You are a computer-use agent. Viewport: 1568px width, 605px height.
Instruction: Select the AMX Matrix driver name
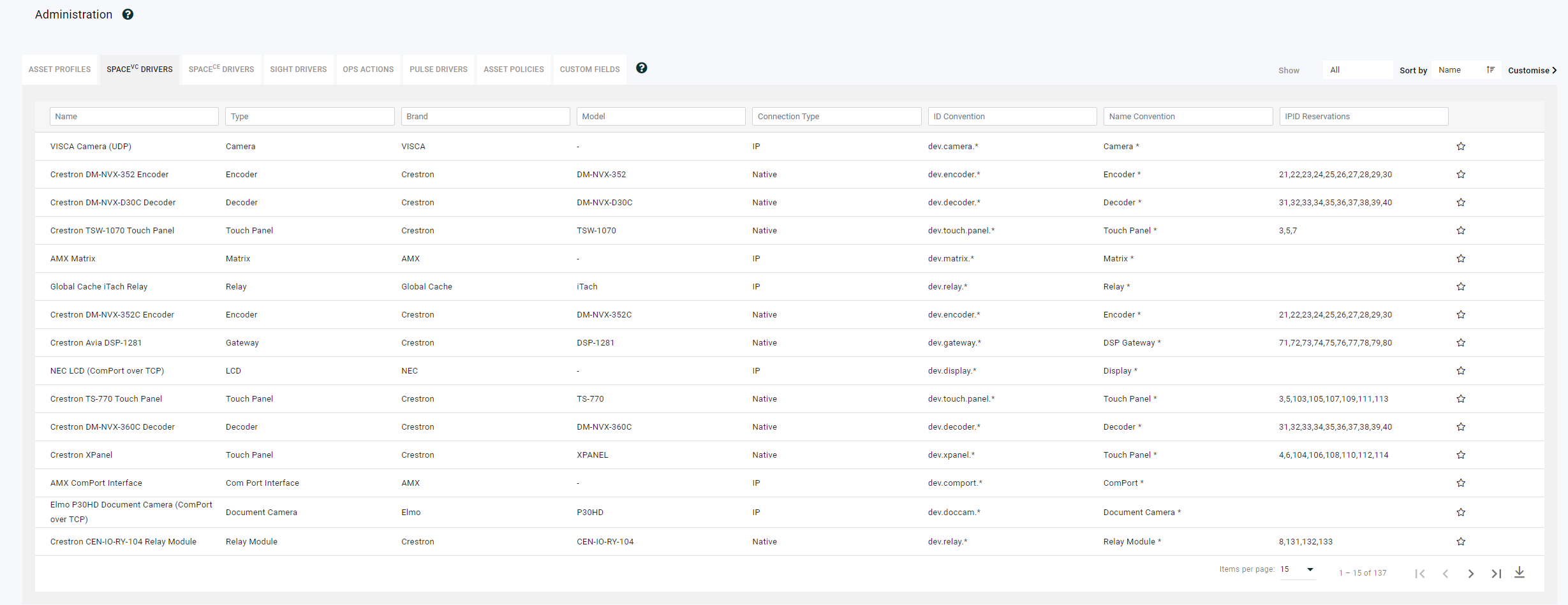click(x=73, y=258)
